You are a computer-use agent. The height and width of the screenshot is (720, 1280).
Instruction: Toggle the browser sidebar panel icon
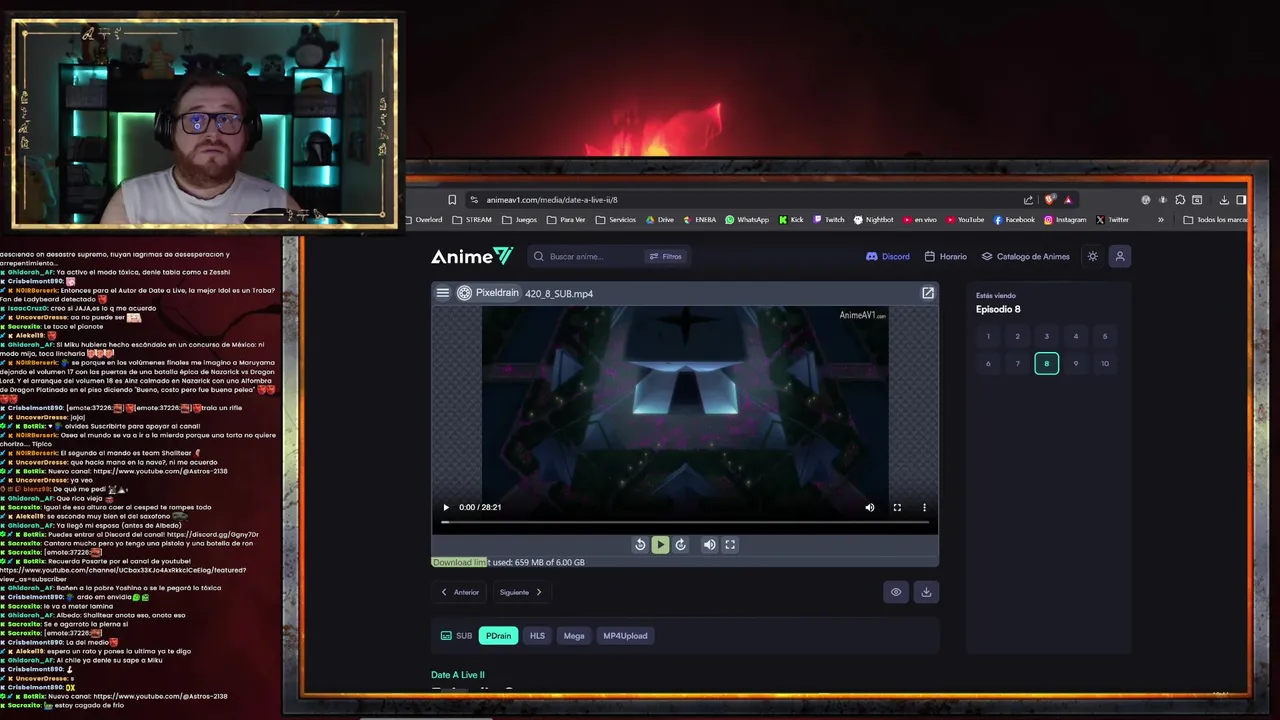pos(1241,199)
